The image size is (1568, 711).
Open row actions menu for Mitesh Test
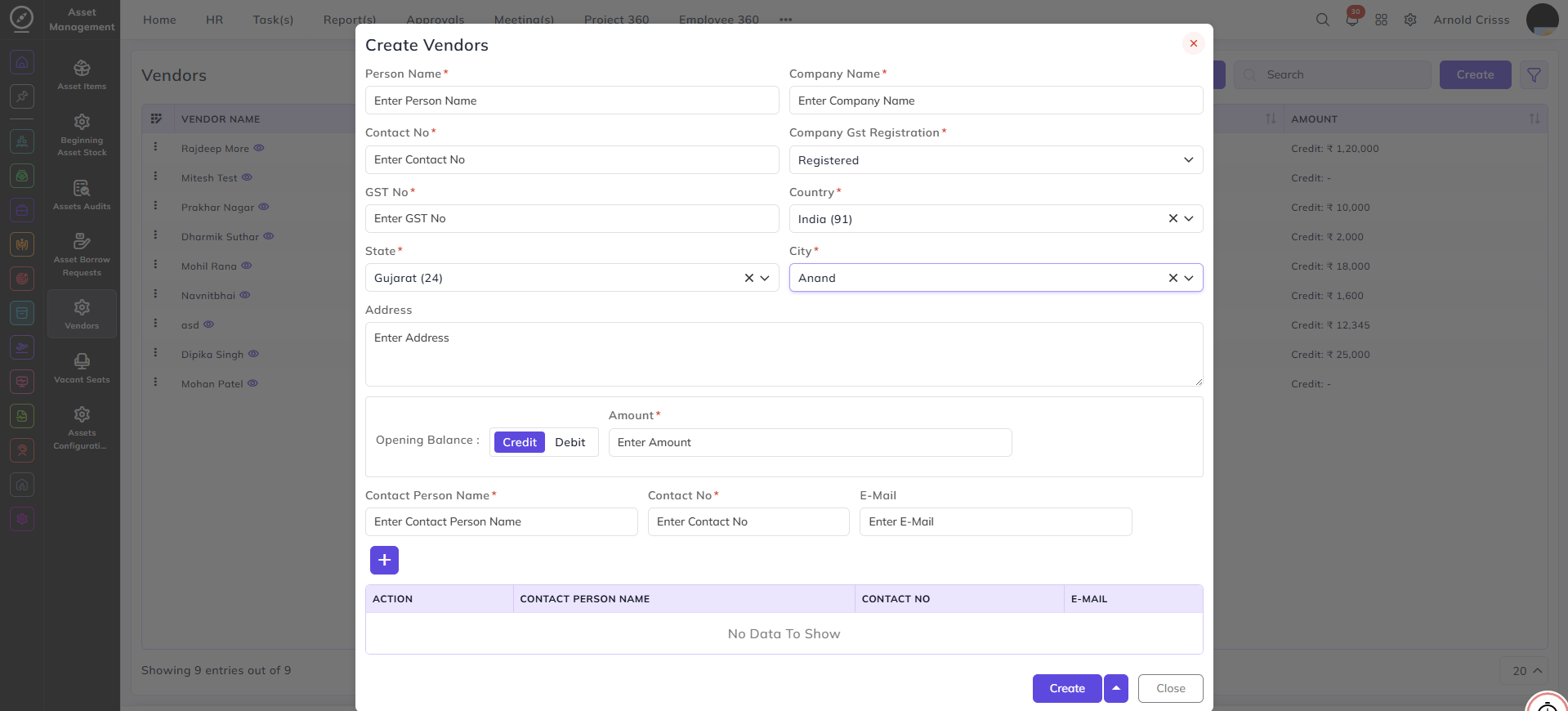(155, 177)
